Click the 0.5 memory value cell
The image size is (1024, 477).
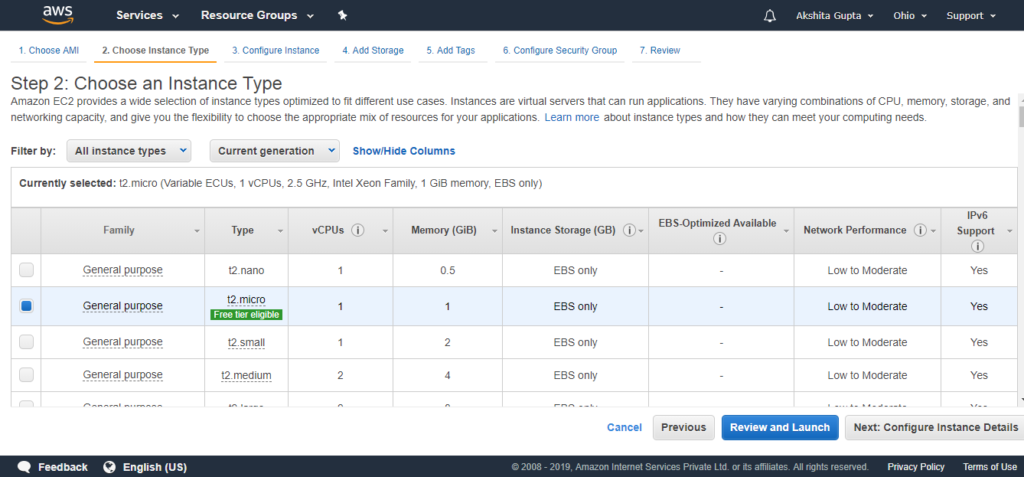click(x=447, y=271)
